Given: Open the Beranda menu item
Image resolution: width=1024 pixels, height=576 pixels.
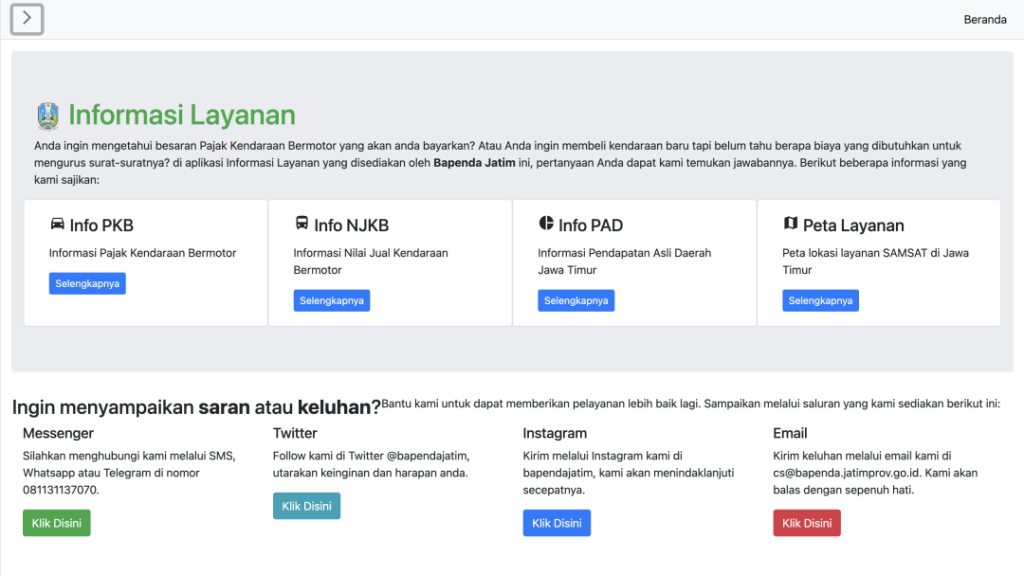Looking at the screenshot, I should click(x=984, y=20).
